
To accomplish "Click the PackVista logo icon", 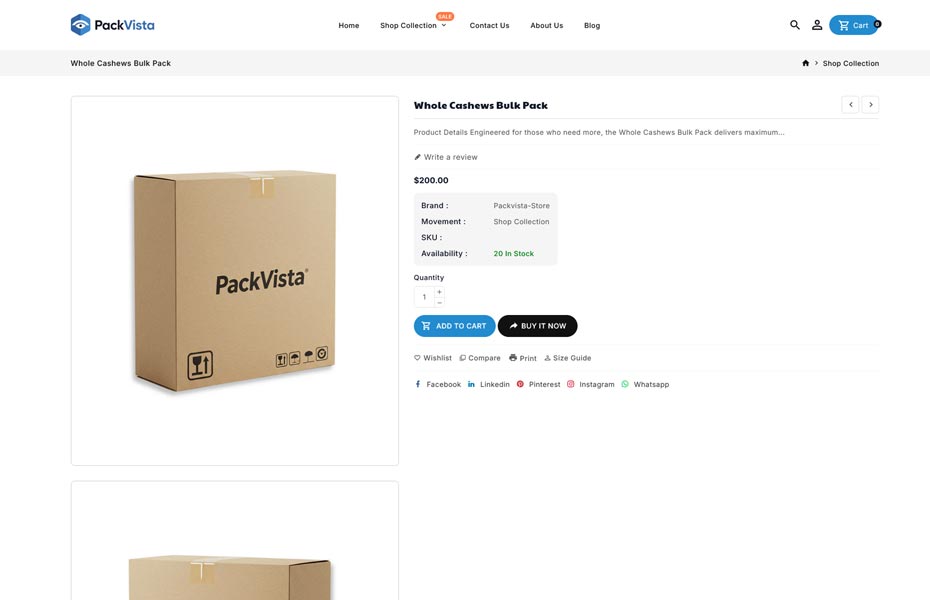I will click(81, 25).
